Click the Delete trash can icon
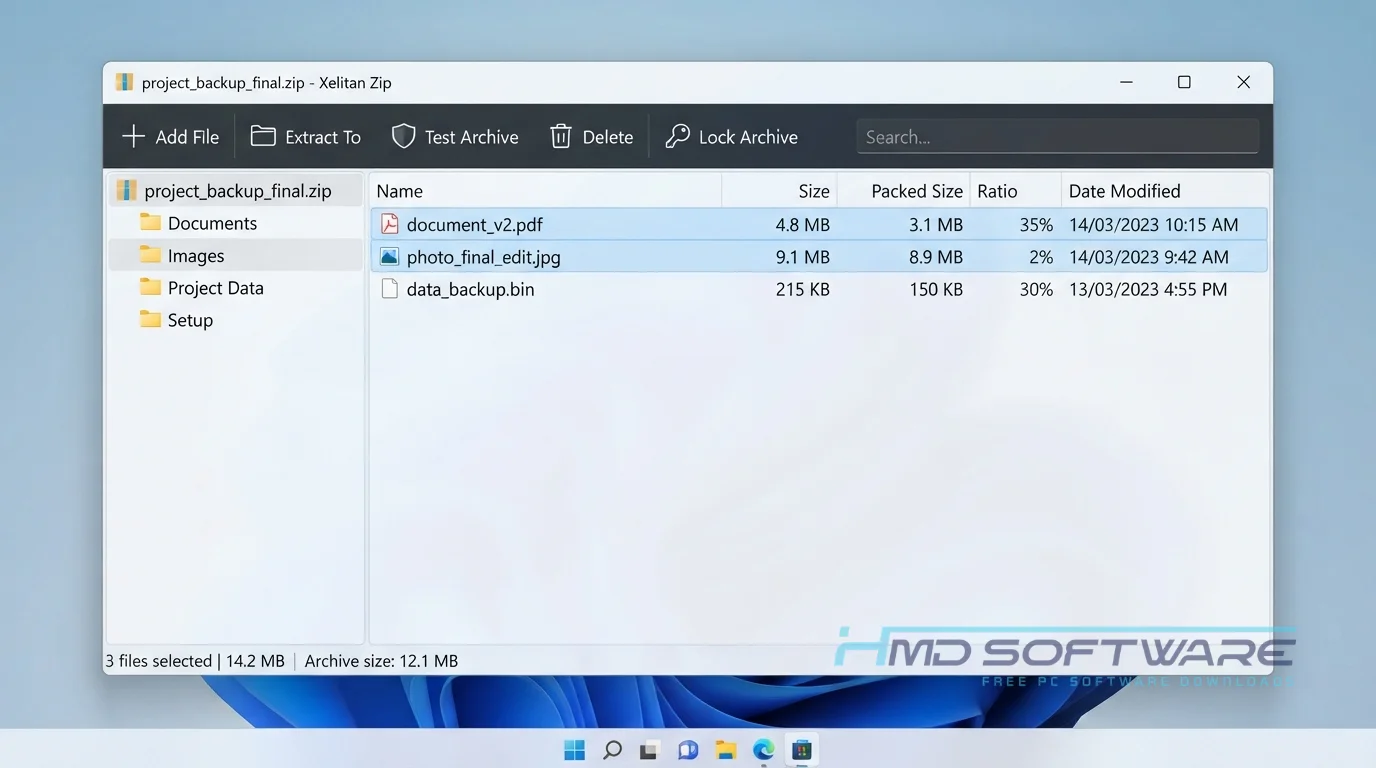Viewport: 1376px width, 768px height. pyautogui.click(x=561, y=136)
